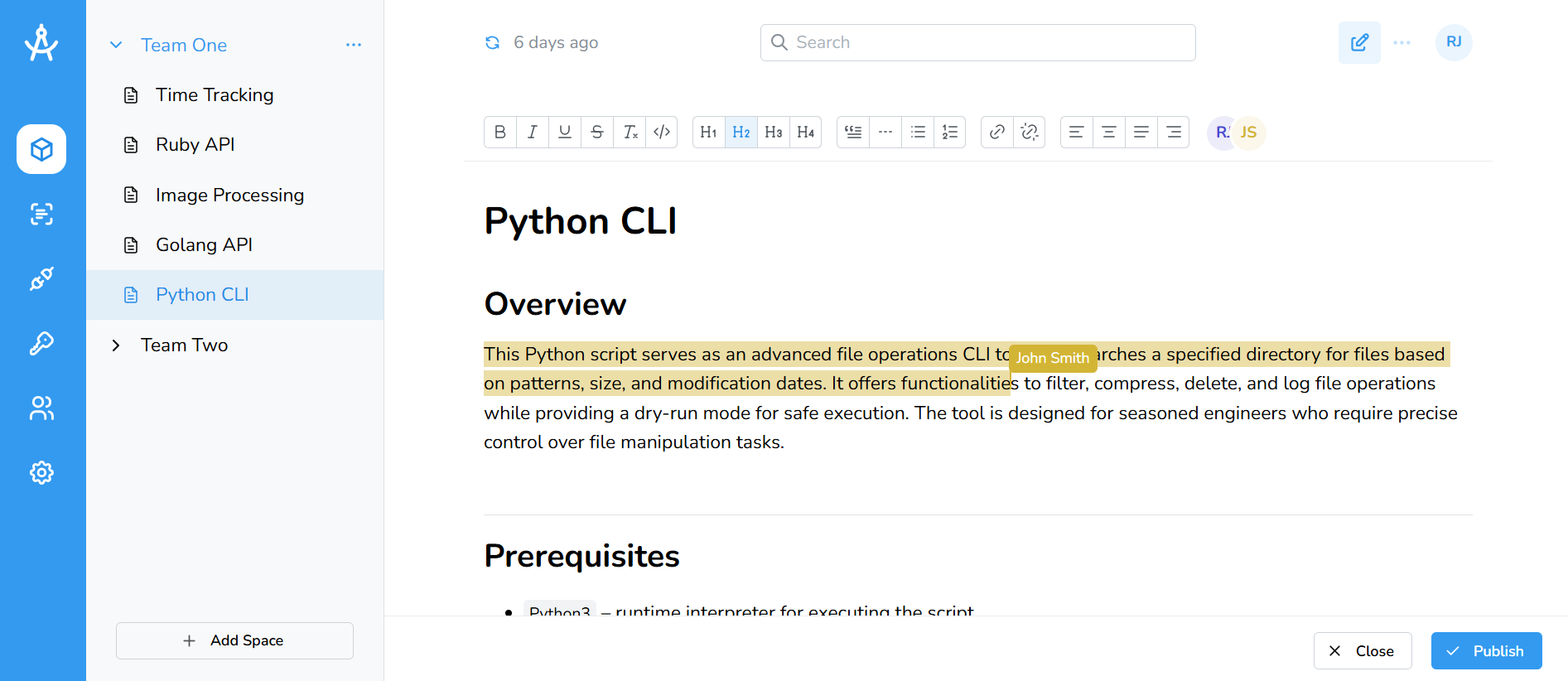Click the Add Space button
Viewport: 1568px width, 681px height.
pyautogui.click(x=234, y=640)
